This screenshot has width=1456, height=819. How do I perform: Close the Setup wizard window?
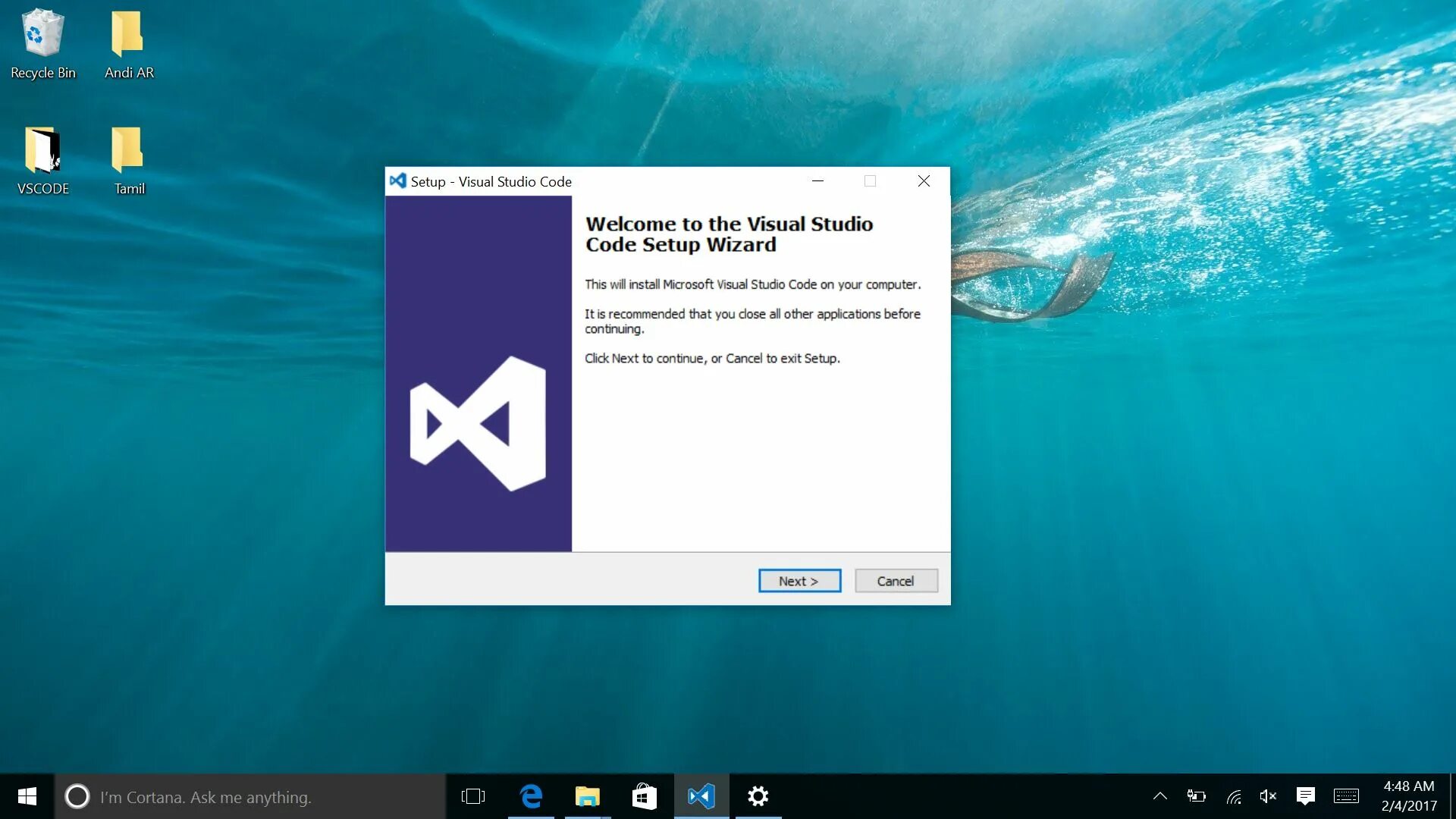924,181
